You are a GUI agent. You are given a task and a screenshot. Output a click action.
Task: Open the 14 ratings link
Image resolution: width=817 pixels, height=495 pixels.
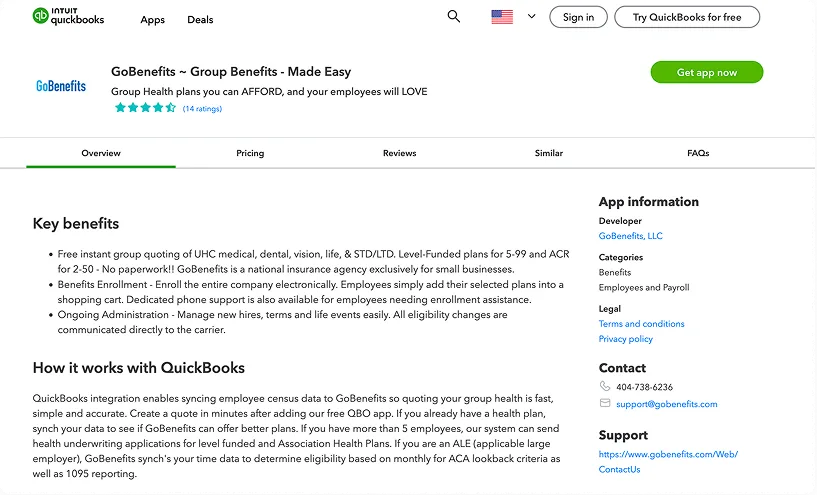[202, 109]
